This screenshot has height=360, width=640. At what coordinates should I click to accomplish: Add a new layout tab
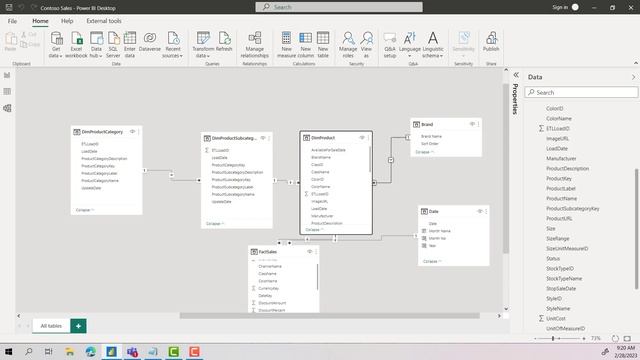[78, 326]
